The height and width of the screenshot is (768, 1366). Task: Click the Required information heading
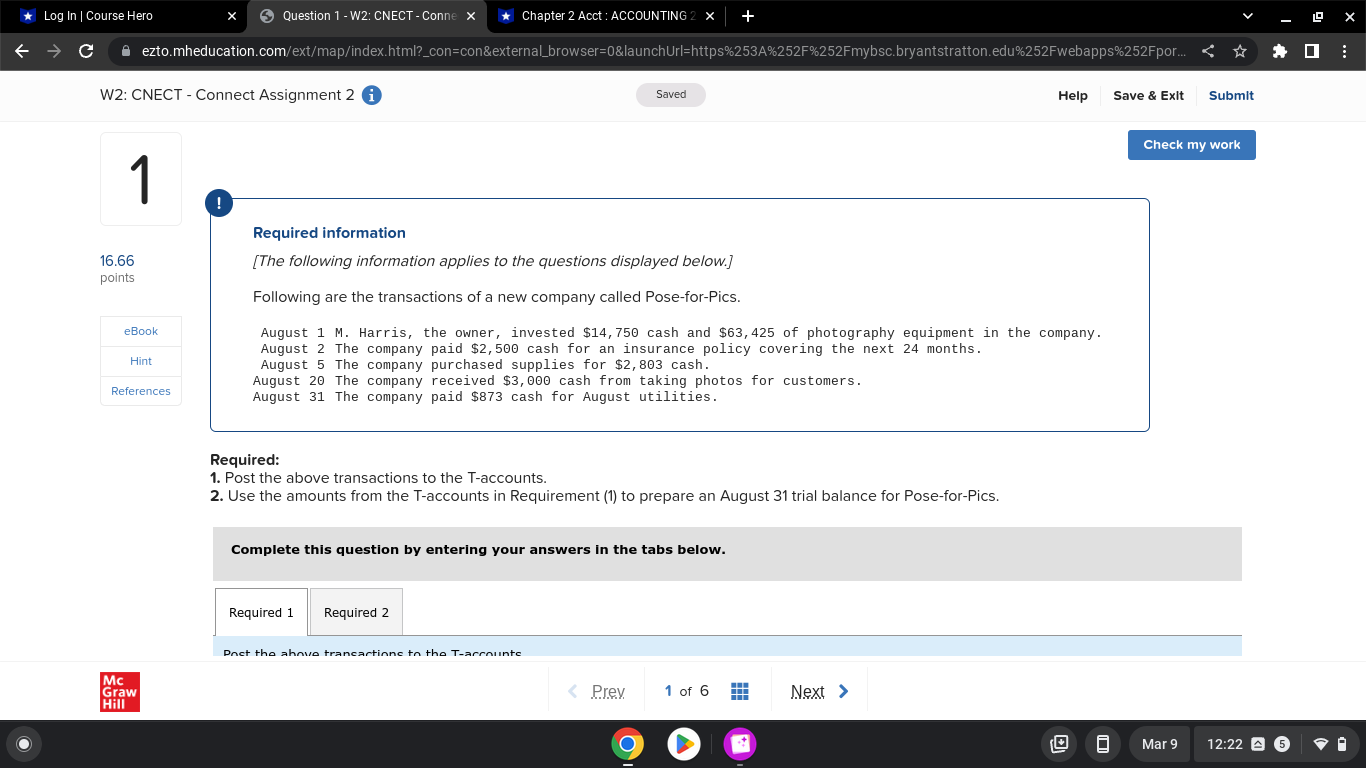329,233
